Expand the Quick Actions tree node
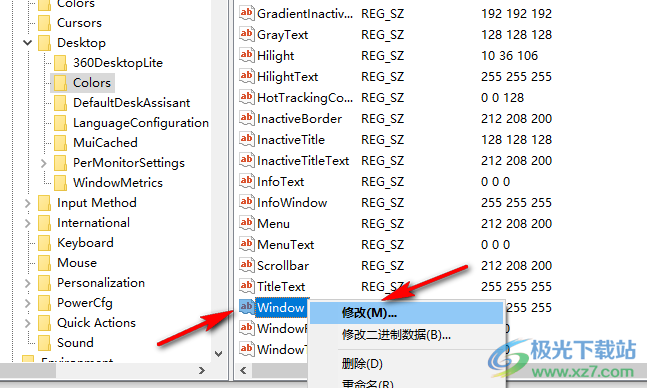 point(28,323)
